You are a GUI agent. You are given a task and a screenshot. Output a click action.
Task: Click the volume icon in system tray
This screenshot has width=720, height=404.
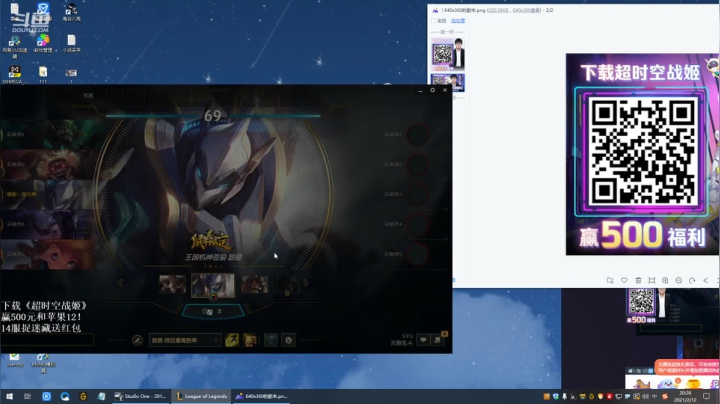click(x=645, y=396)
